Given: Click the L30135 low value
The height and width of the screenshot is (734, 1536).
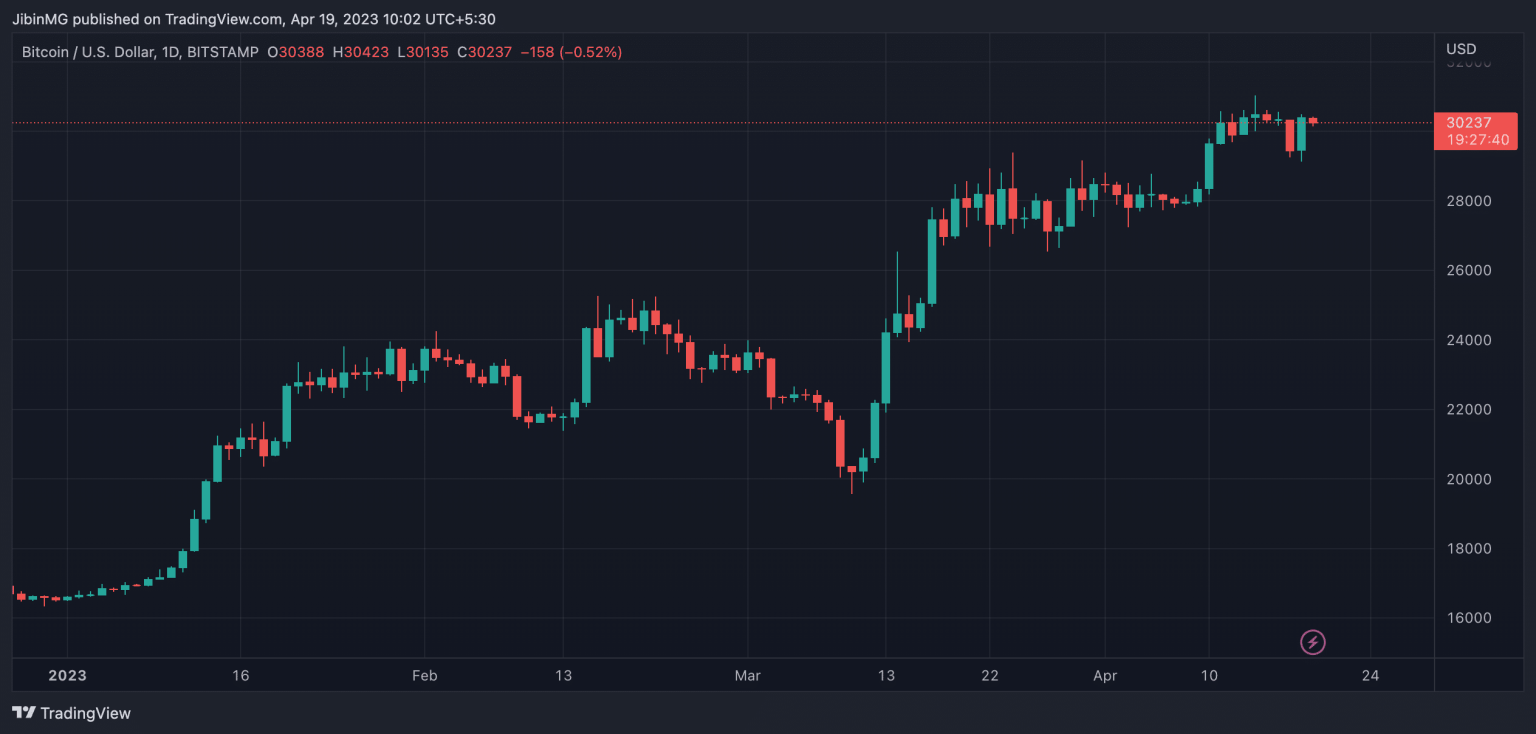Looking at the screenshot, I should (421, 52).
